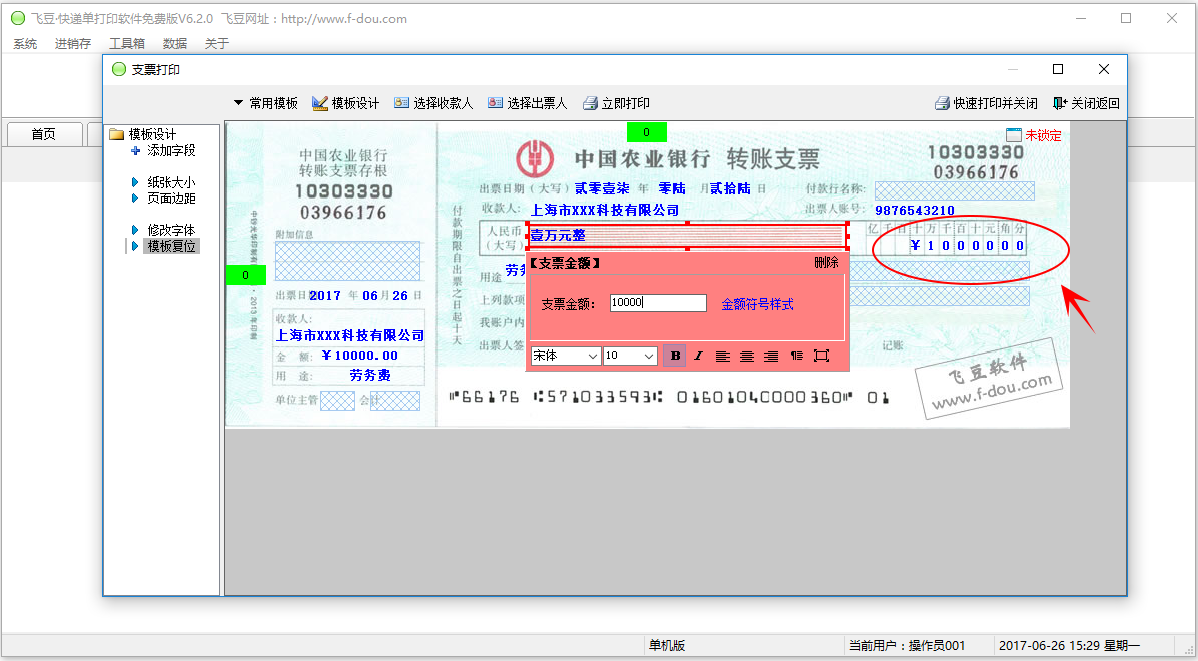
Task: Open 修改字体 in the left tree
Action: [171, 230]
